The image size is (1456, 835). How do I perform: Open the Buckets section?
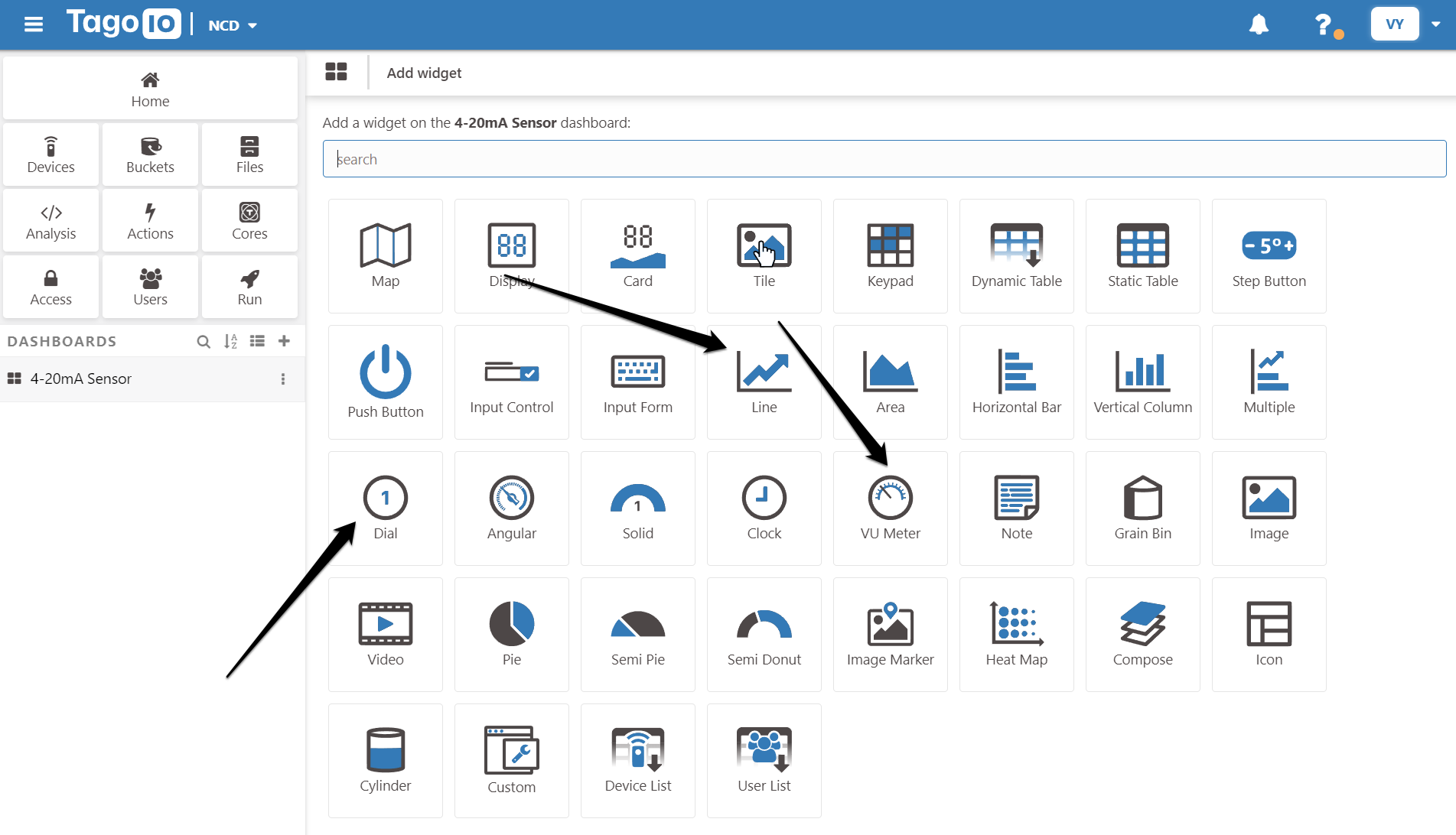pos(150,154)
